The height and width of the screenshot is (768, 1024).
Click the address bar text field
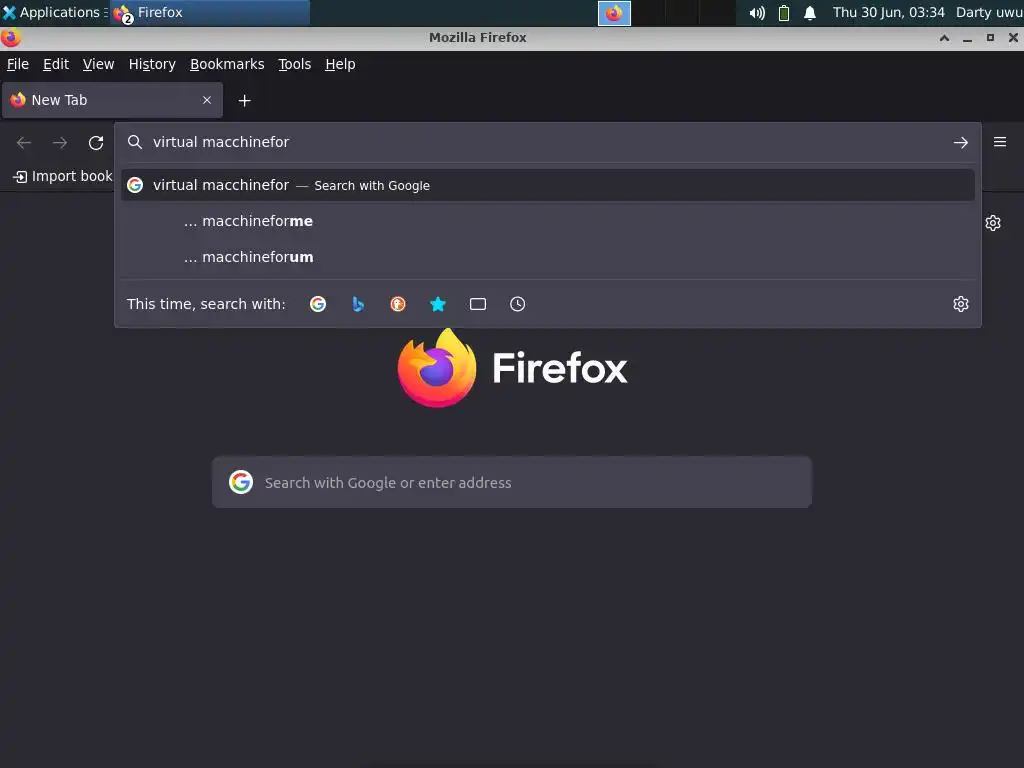coord(547,142)
